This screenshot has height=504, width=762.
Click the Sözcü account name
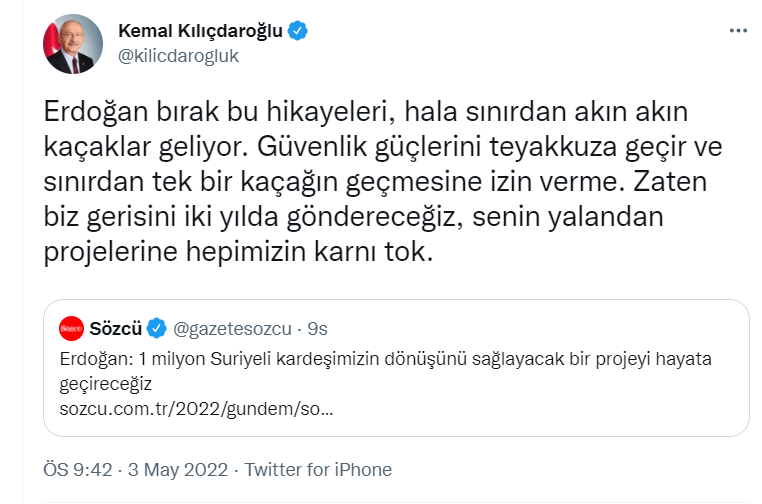[116, 327]
